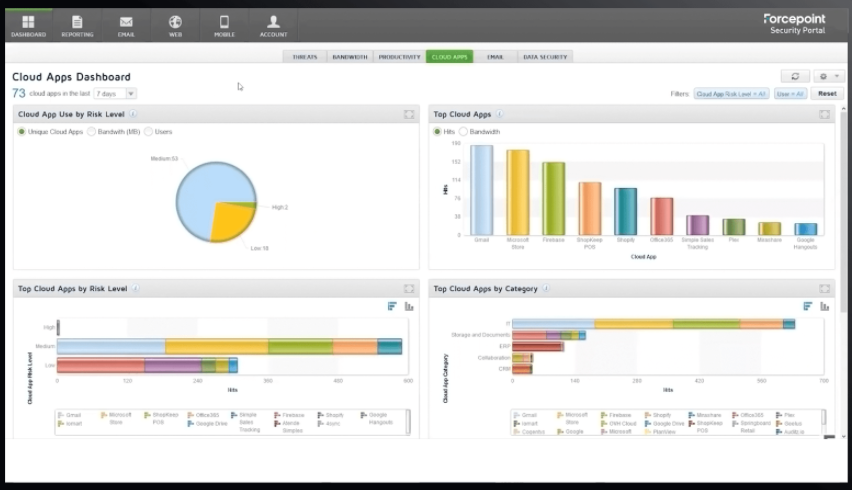Screen dimensions: 852x490
Task: Maximize the Top Cloud Apps panel
Action: 824,114
